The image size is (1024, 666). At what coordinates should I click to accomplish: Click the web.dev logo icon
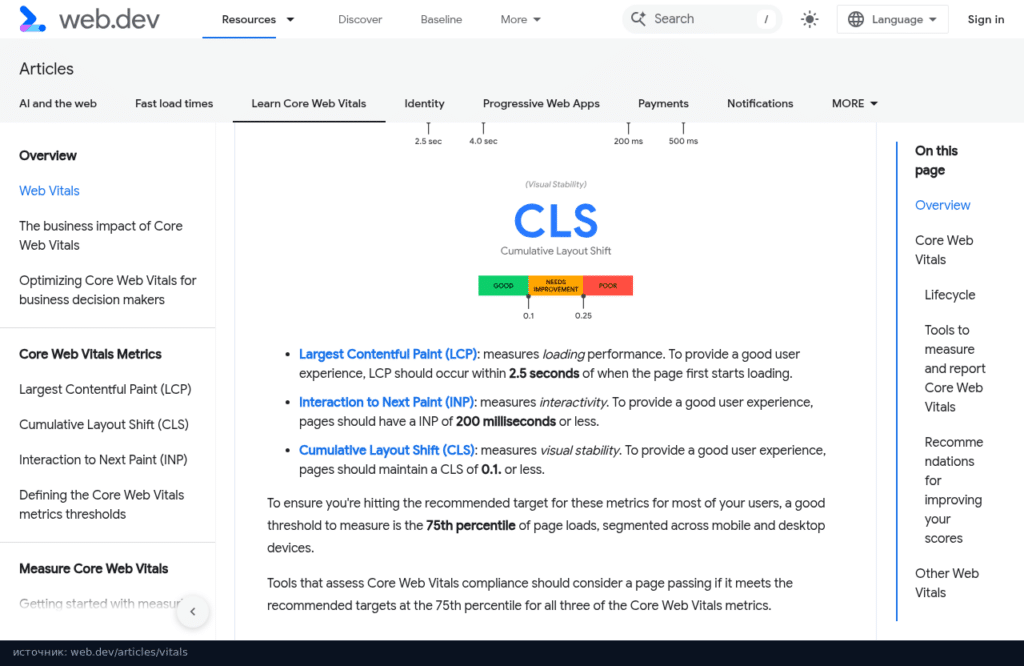[x=33, y=19]
